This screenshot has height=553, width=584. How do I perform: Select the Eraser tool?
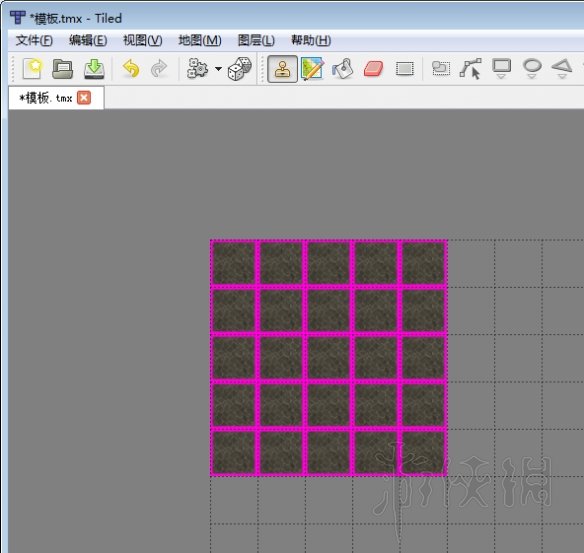pos(374,69)
